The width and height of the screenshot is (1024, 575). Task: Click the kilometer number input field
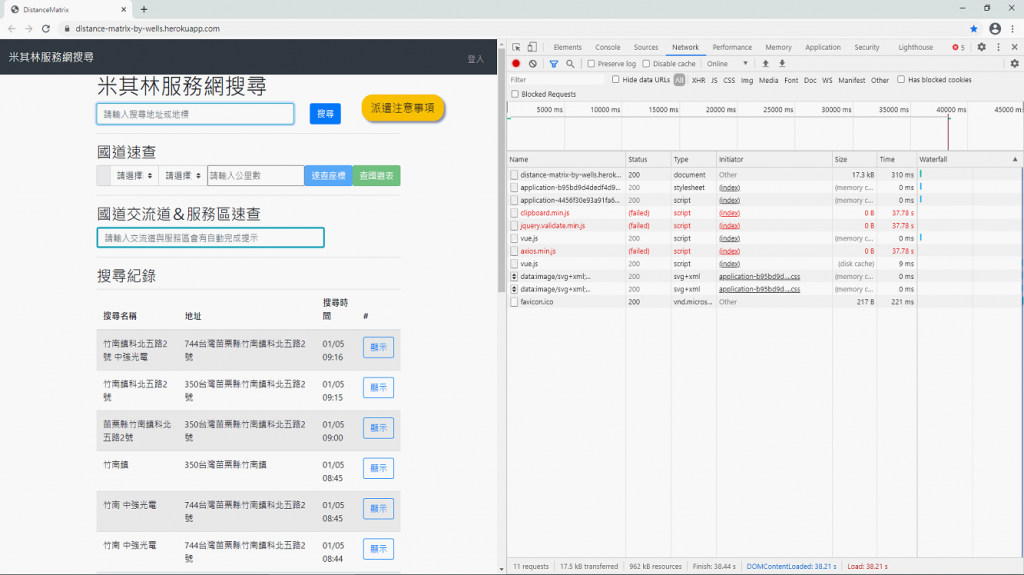pos(255,176)
